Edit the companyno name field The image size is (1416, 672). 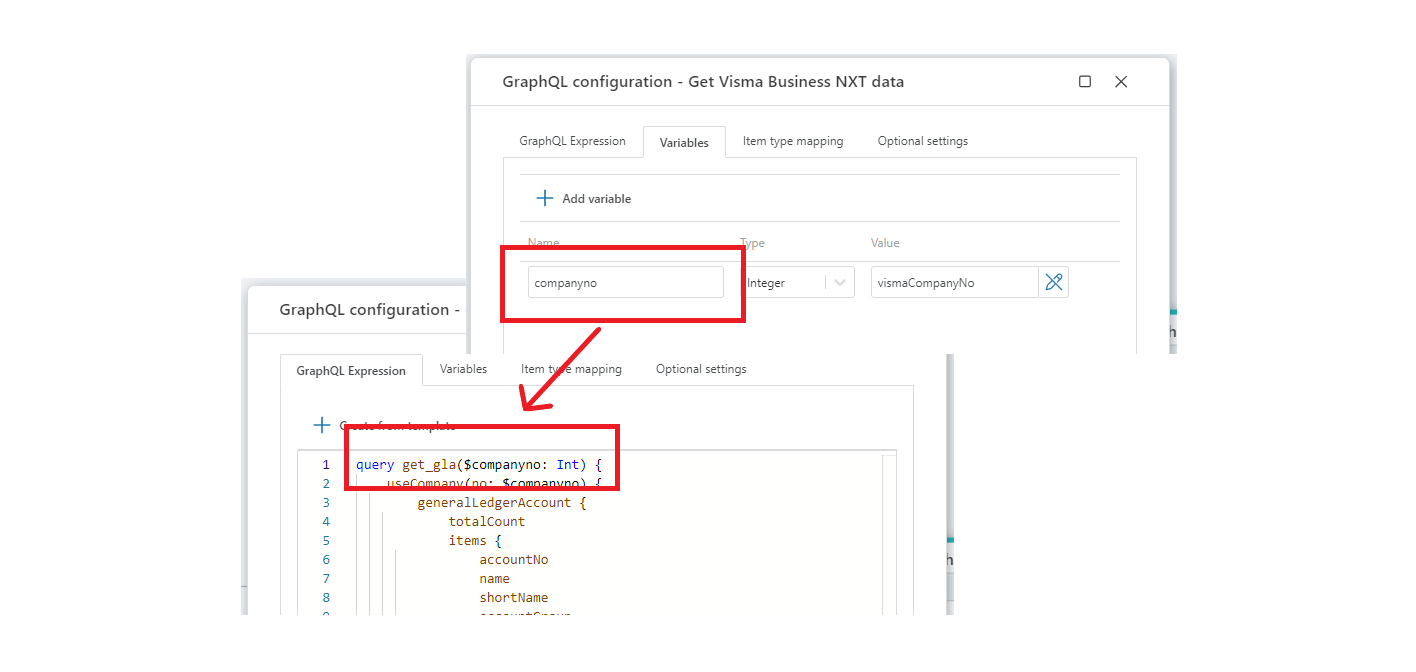click(x=626, y=282)
